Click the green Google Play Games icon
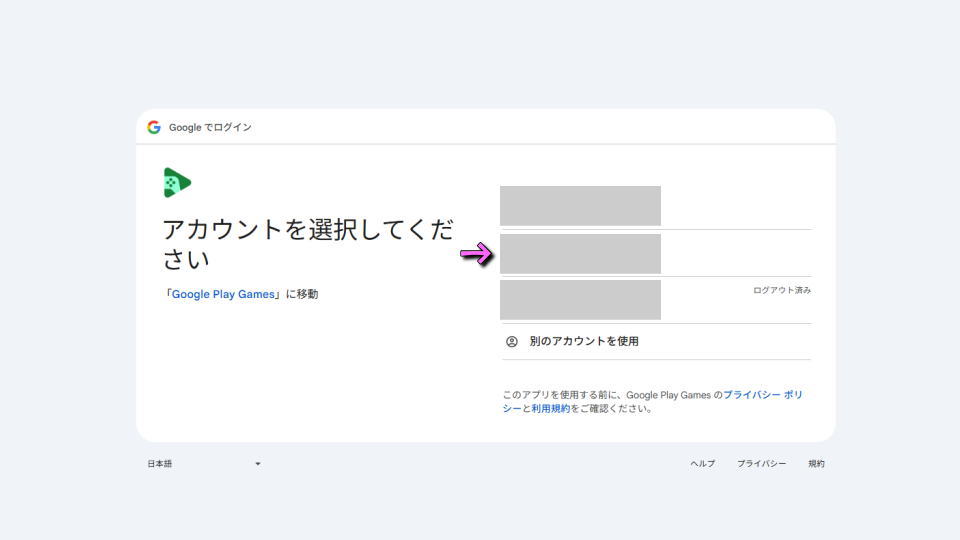This screenshot has height=540, width=960. pyautogui.click(x=177, y=182)
